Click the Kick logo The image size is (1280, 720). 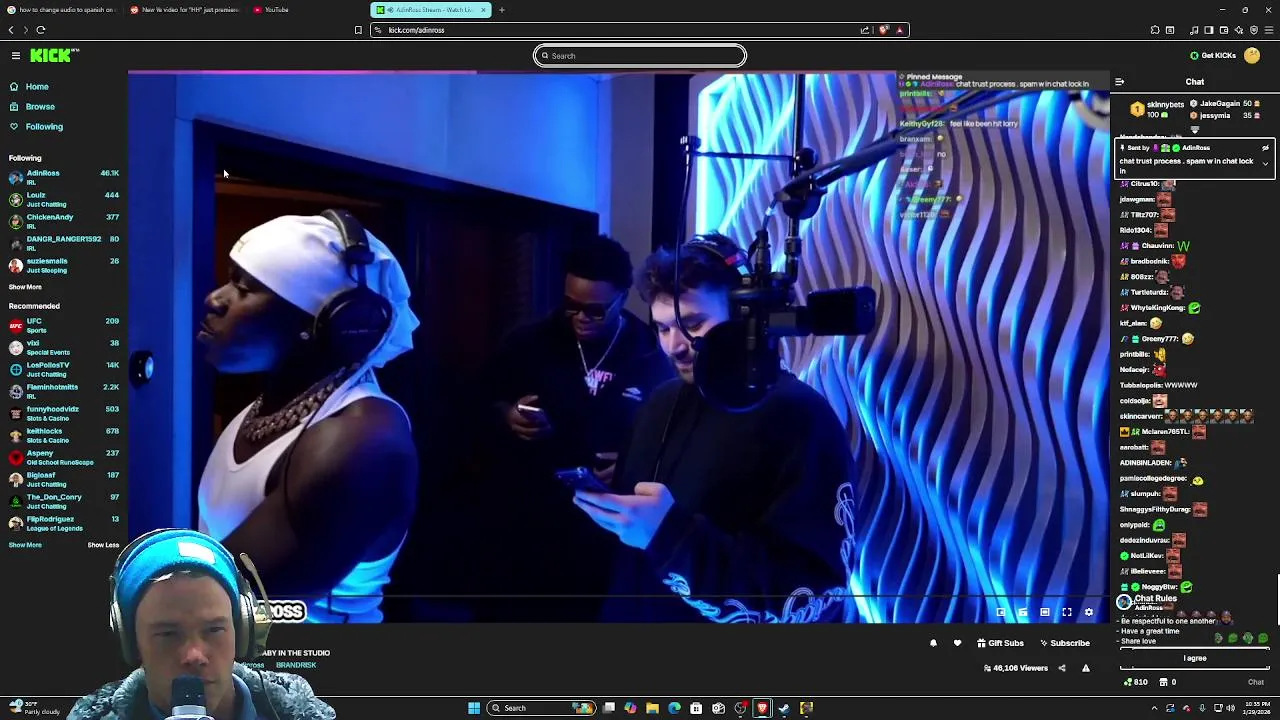53,55
